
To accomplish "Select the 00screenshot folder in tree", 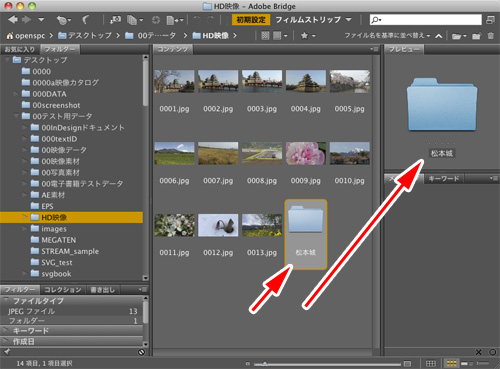I will (51, 105).
